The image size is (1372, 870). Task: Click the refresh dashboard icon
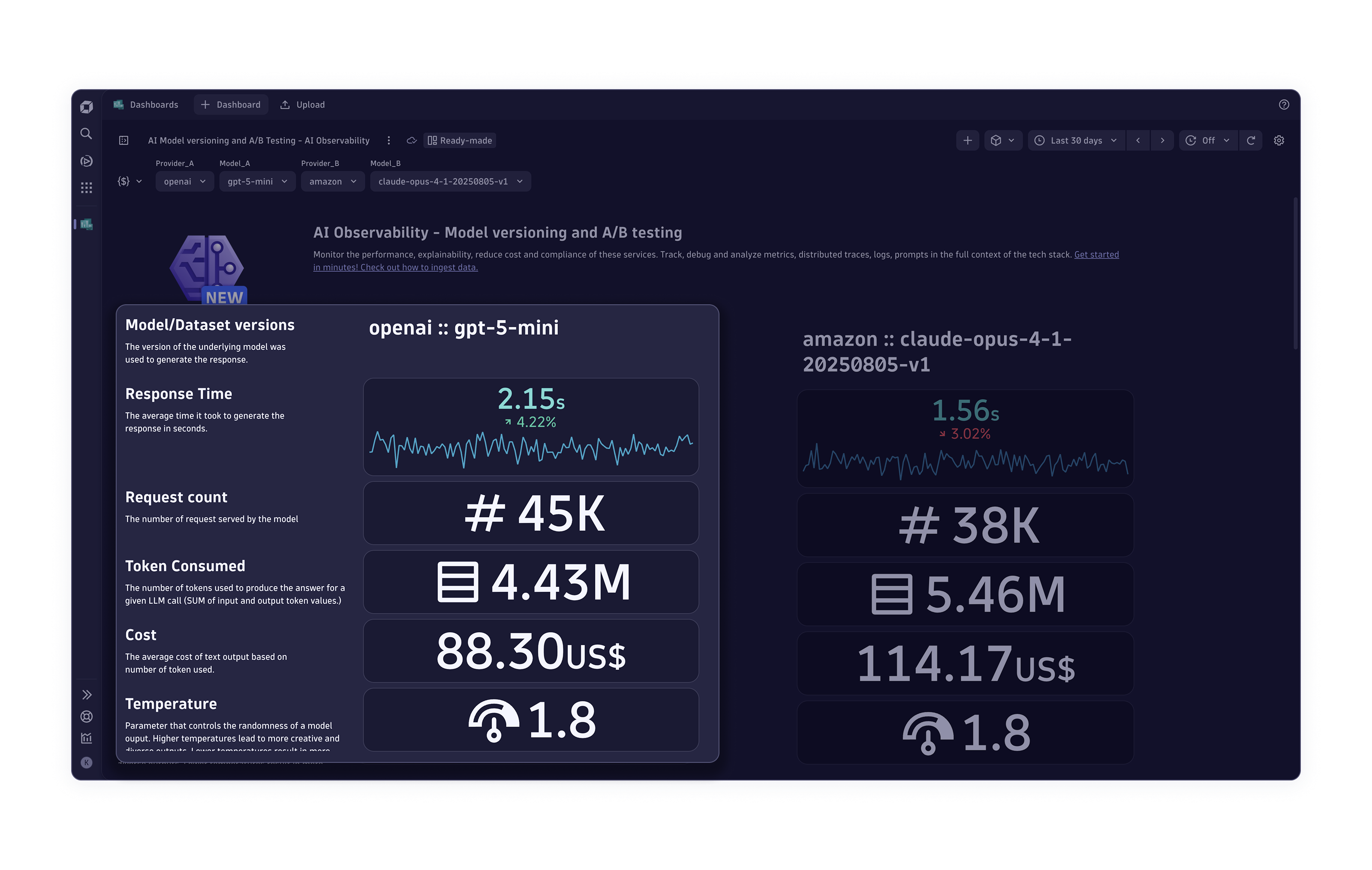[1251, 141]
